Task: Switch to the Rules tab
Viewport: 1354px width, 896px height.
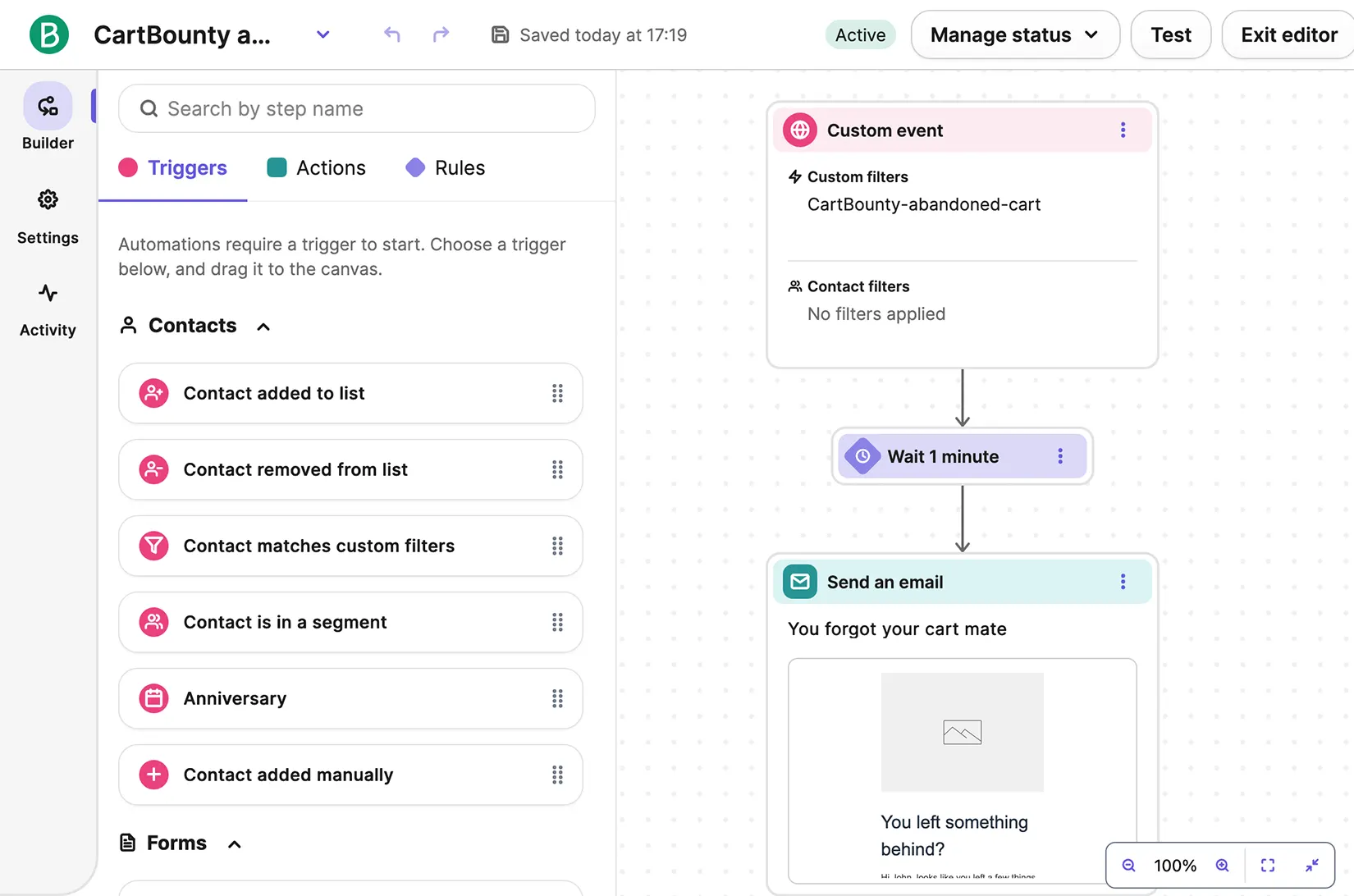Action: pos(446,167)
